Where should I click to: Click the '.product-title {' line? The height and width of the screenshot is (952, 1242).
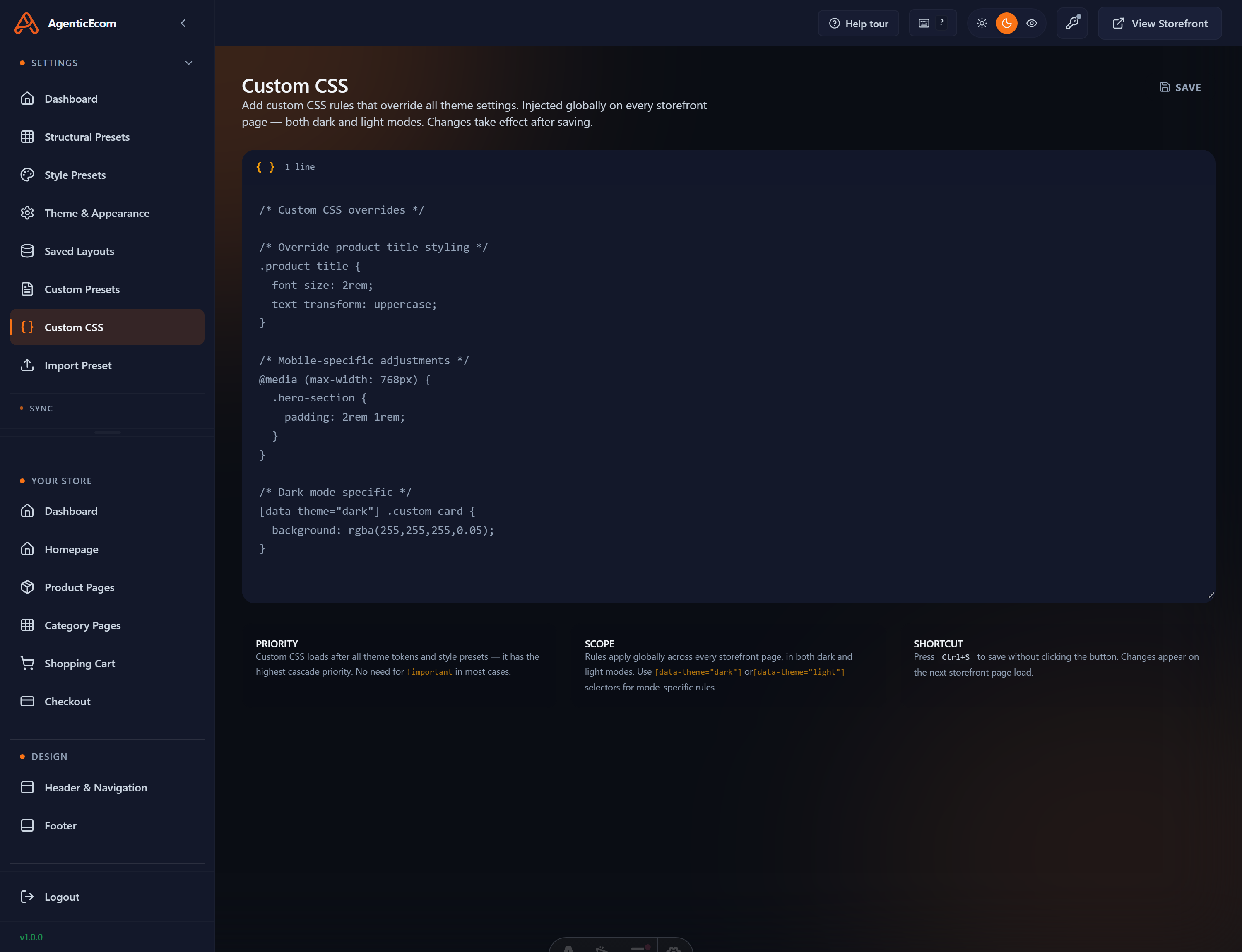click(x=310, y=266)
